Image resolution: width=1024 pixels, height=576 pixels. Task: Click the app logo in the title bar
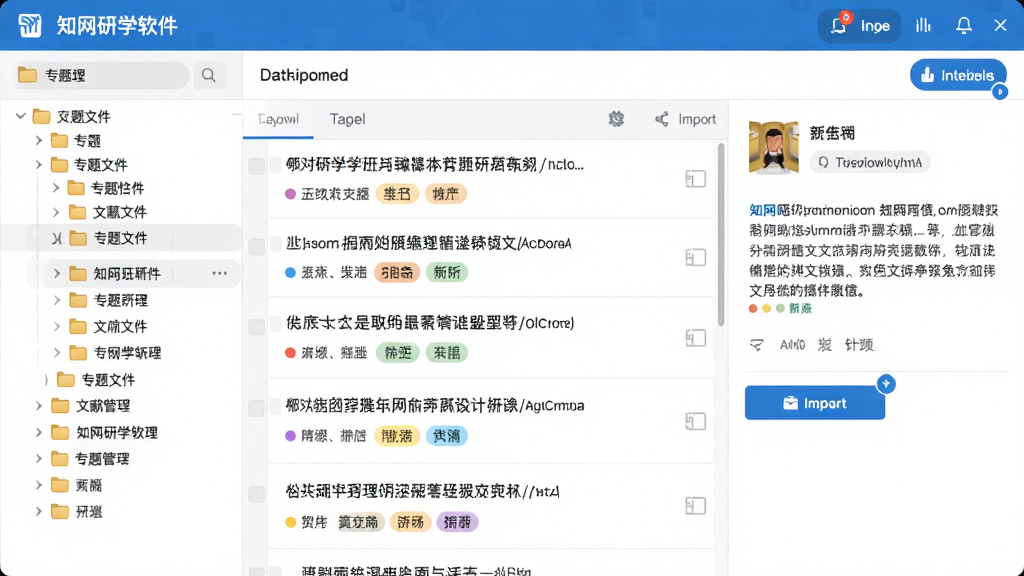30,25
